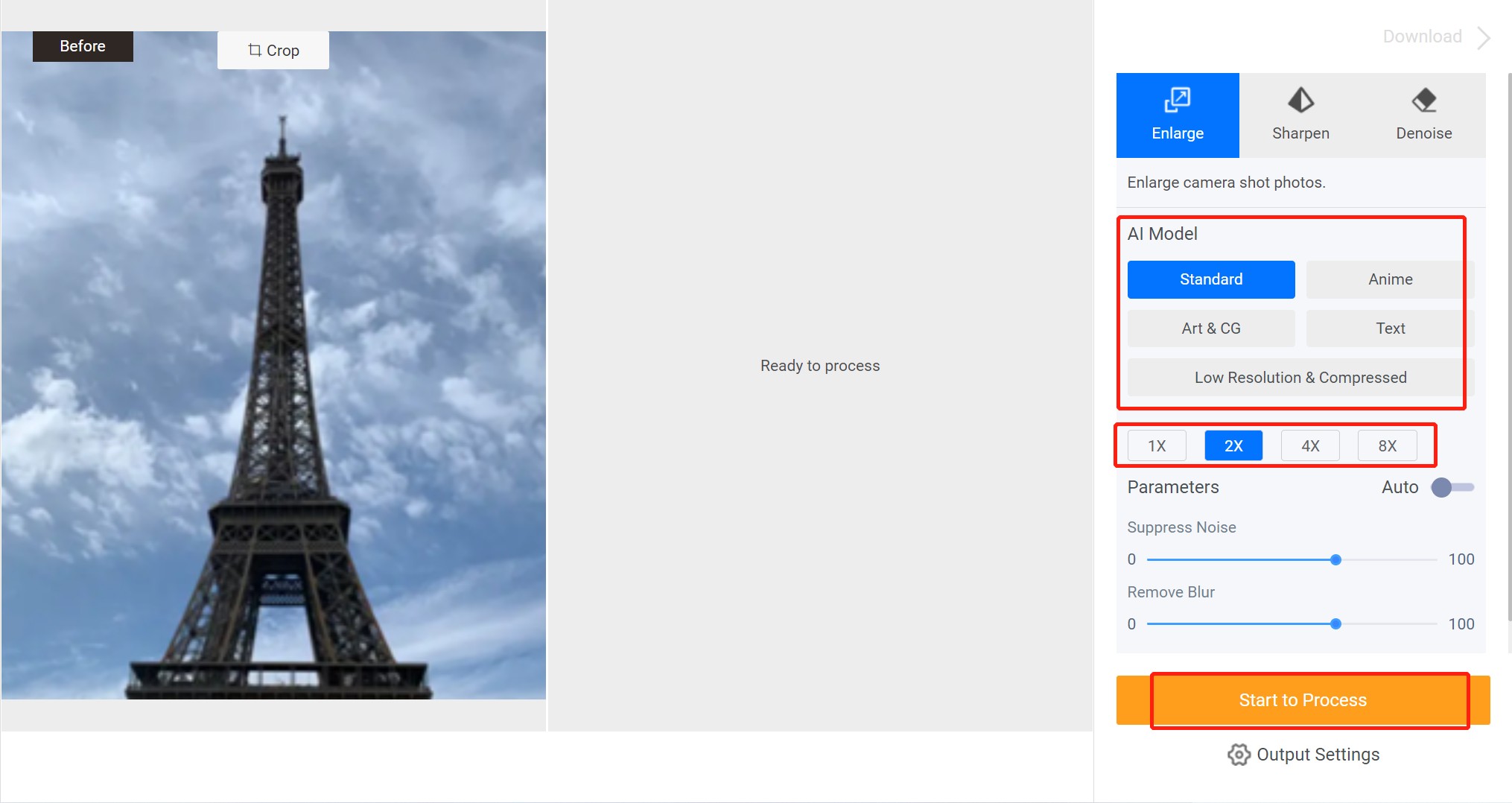This screenshot has height=803, width=1512.
Task: Set enlargement scale to 2X
Action: pos(1233,445)
